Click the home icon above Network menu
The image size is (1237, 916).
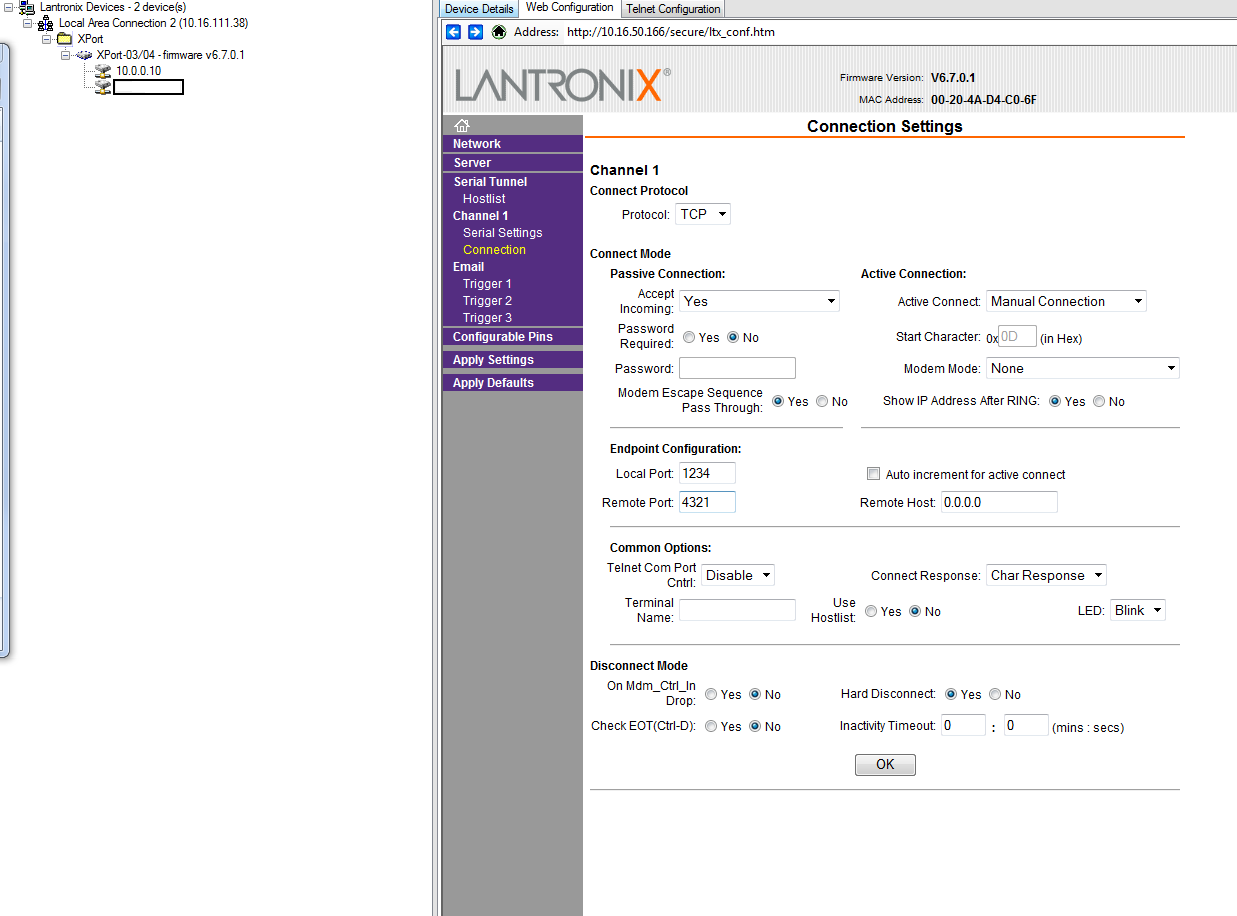[x=461, y=126]
